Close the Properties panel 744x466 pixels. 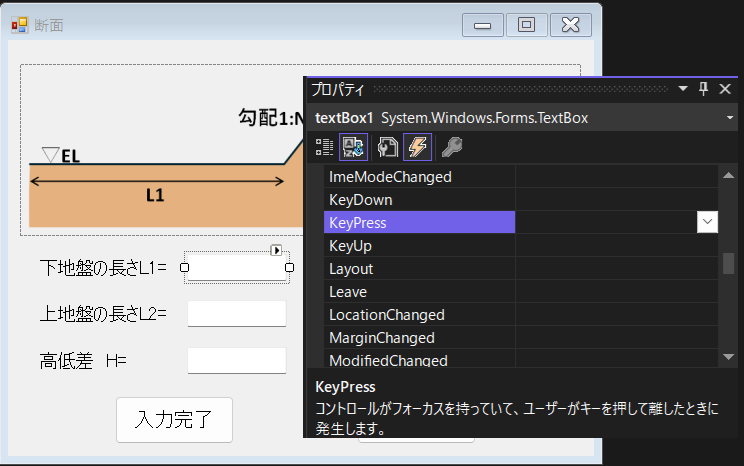coord(725,89)
